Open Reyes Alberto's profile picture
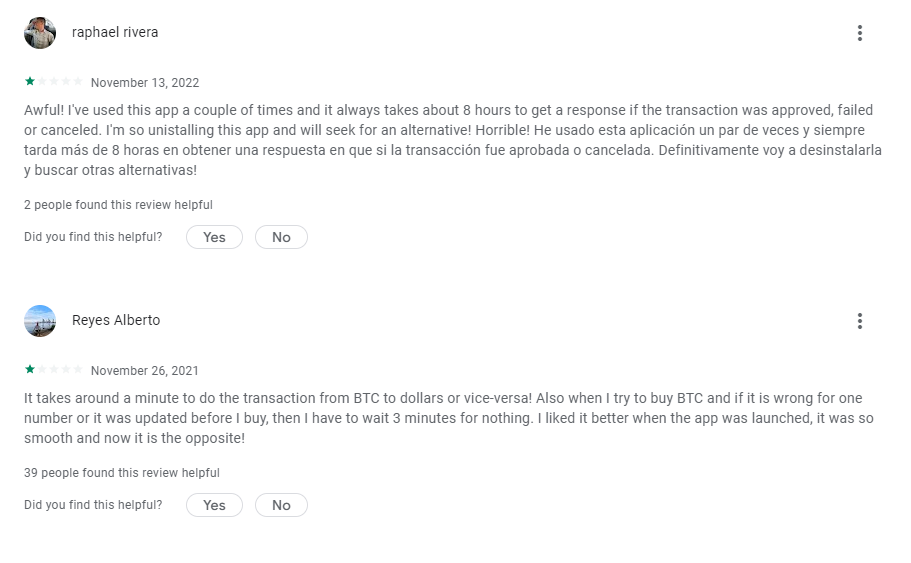 [x=40, y=321]
